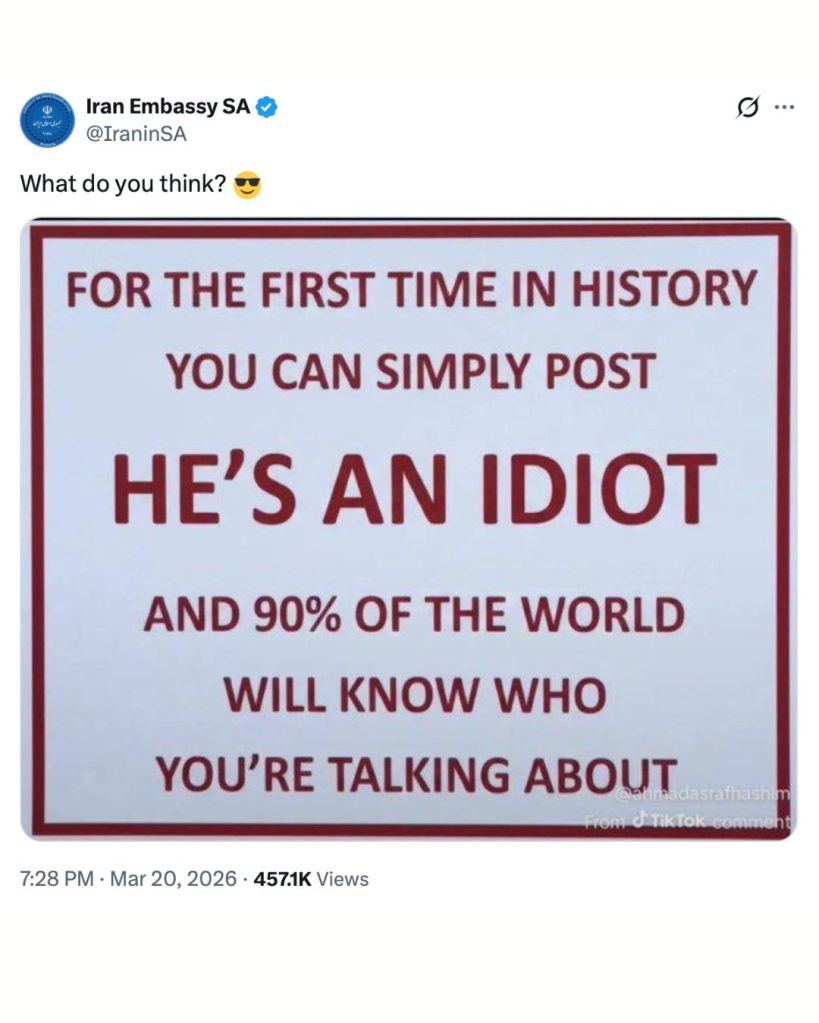Click the 7:28 PM timestamp
The height and width of the screenshot is (1023, 819).
[57, 879]
